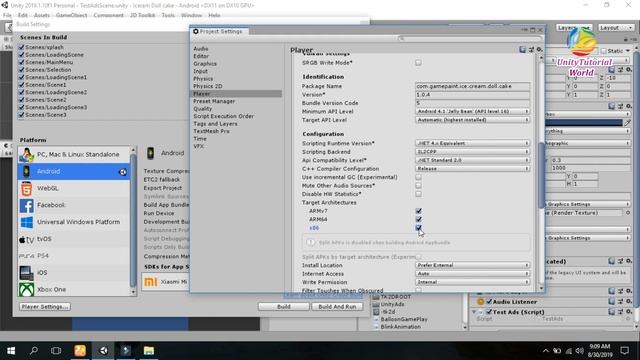Image resolution: width=640 pixels, height=360 pixels.
Task: Open Windows Start menu
Action: pyautogui.click(x=11, y=351)
